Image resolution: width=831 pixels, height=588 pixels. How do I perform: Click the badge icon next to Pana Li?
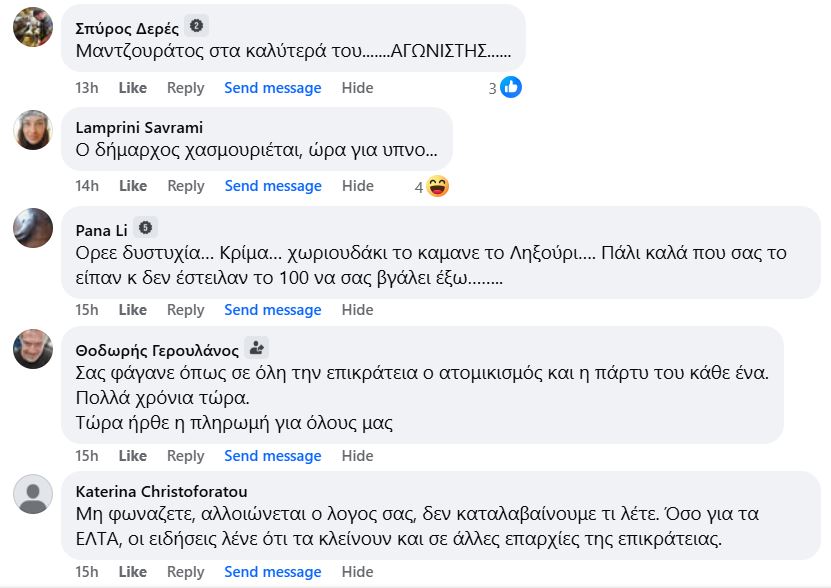145,228
